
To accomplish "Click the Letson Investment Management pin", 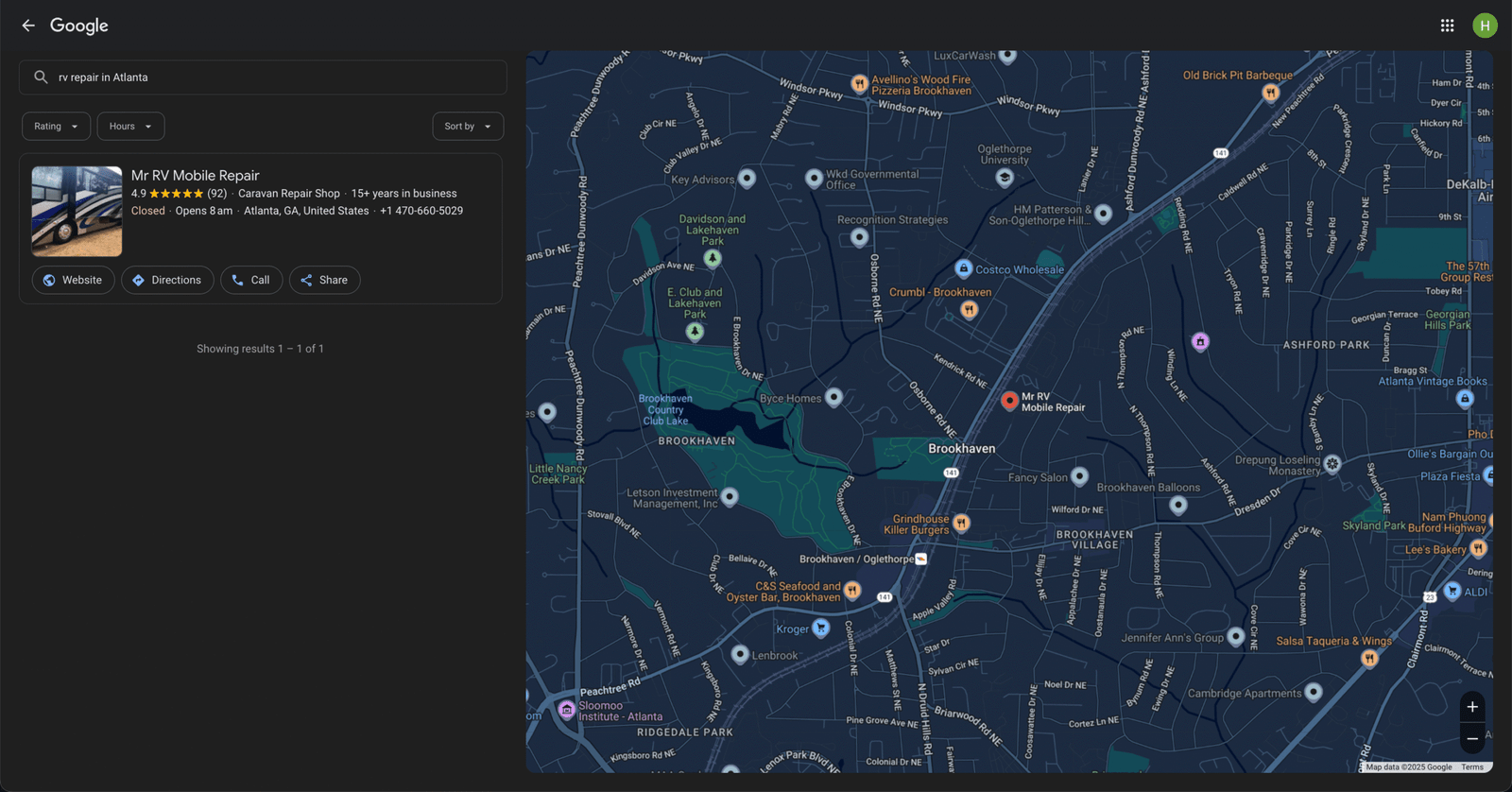I will click(730, 496).
